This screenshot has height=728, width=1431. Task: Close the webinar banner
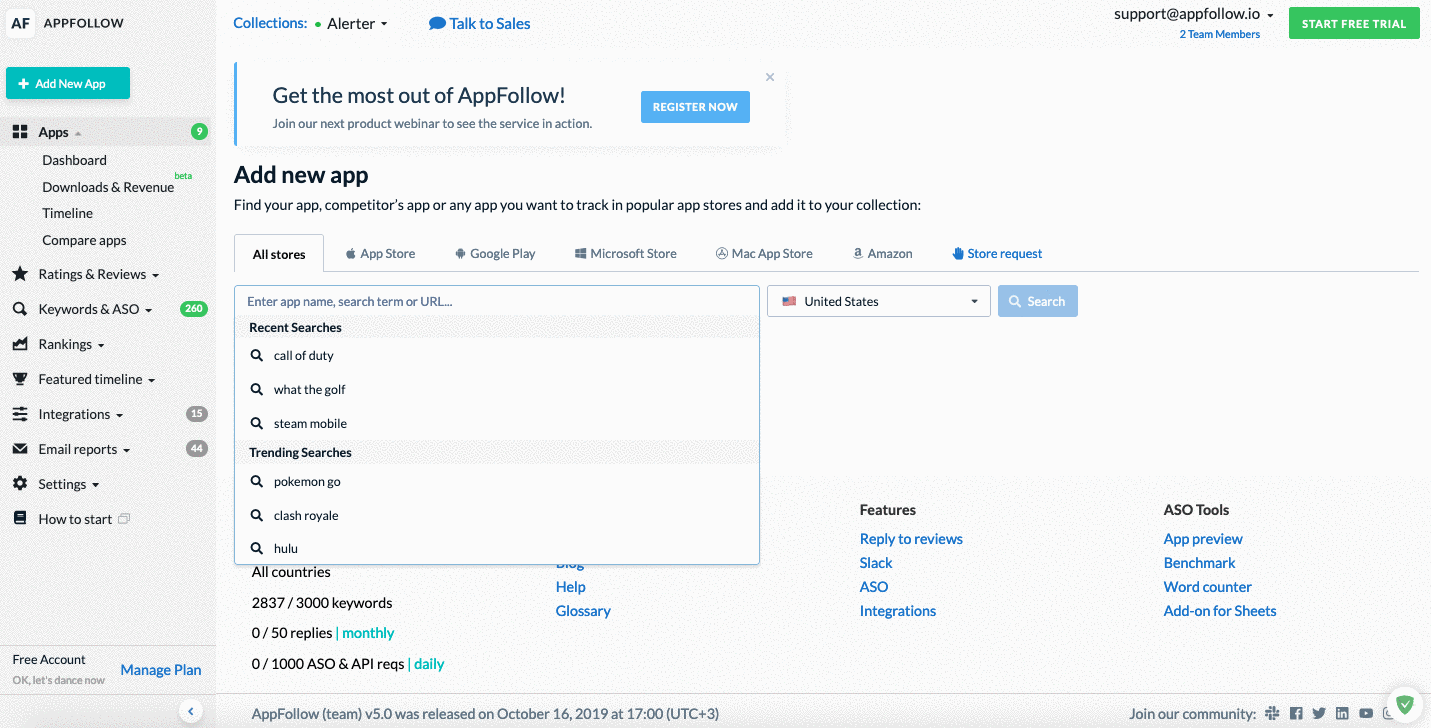(770, 77)
